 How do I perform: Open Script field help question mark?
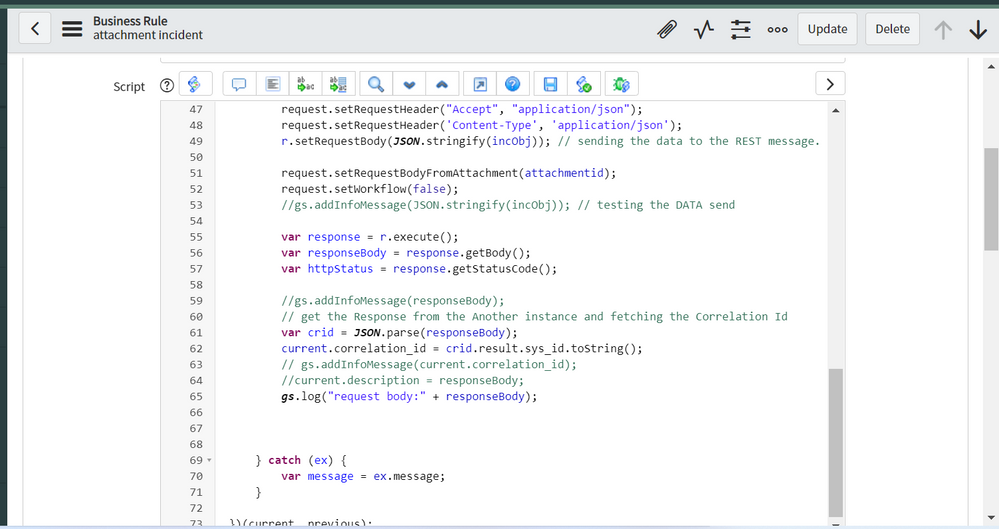(167, 85)
